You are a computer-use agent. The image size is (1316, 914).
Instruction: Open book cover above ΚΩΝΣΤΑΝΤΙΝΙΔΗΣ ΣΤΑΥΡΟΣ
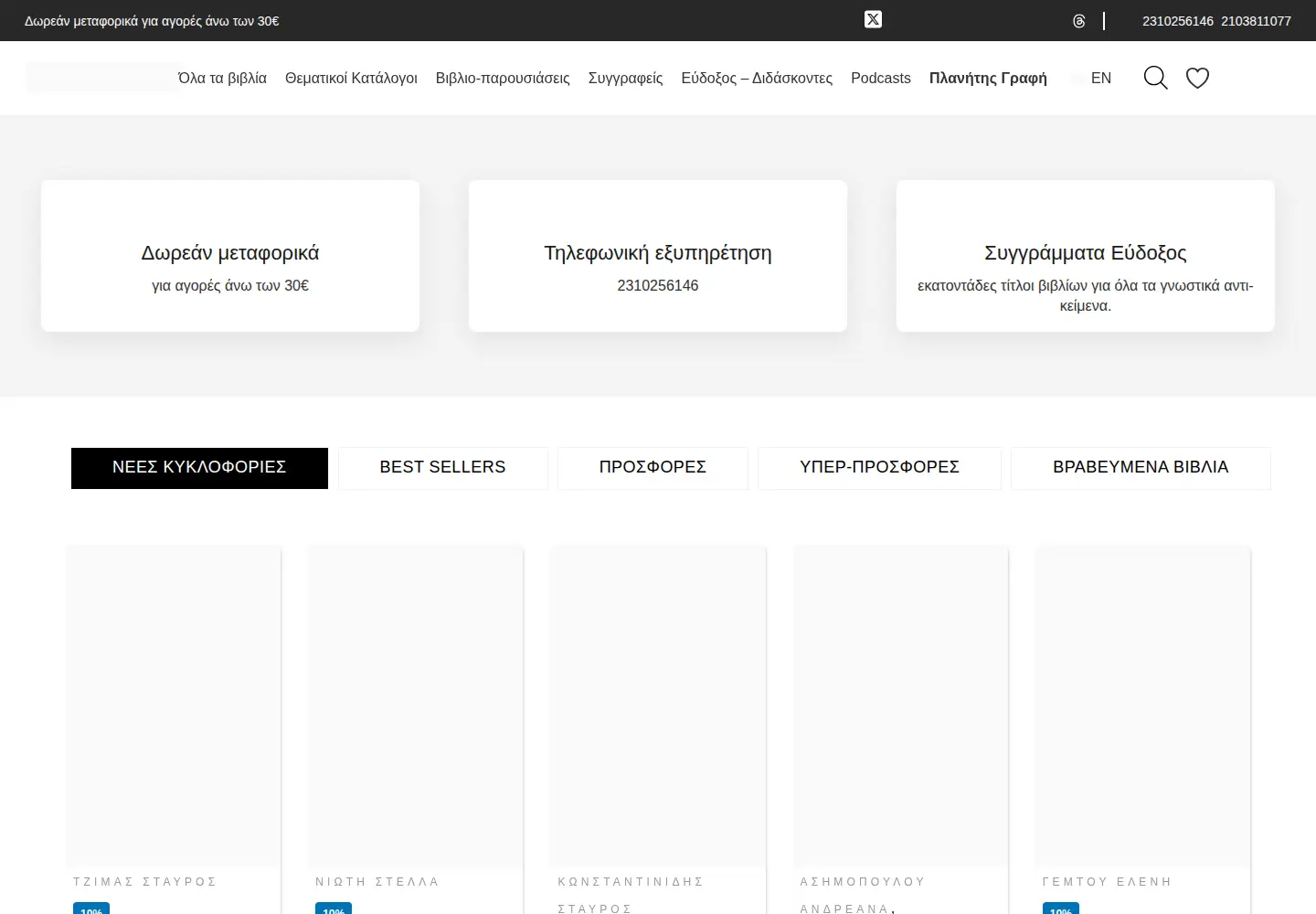[658, 706]
